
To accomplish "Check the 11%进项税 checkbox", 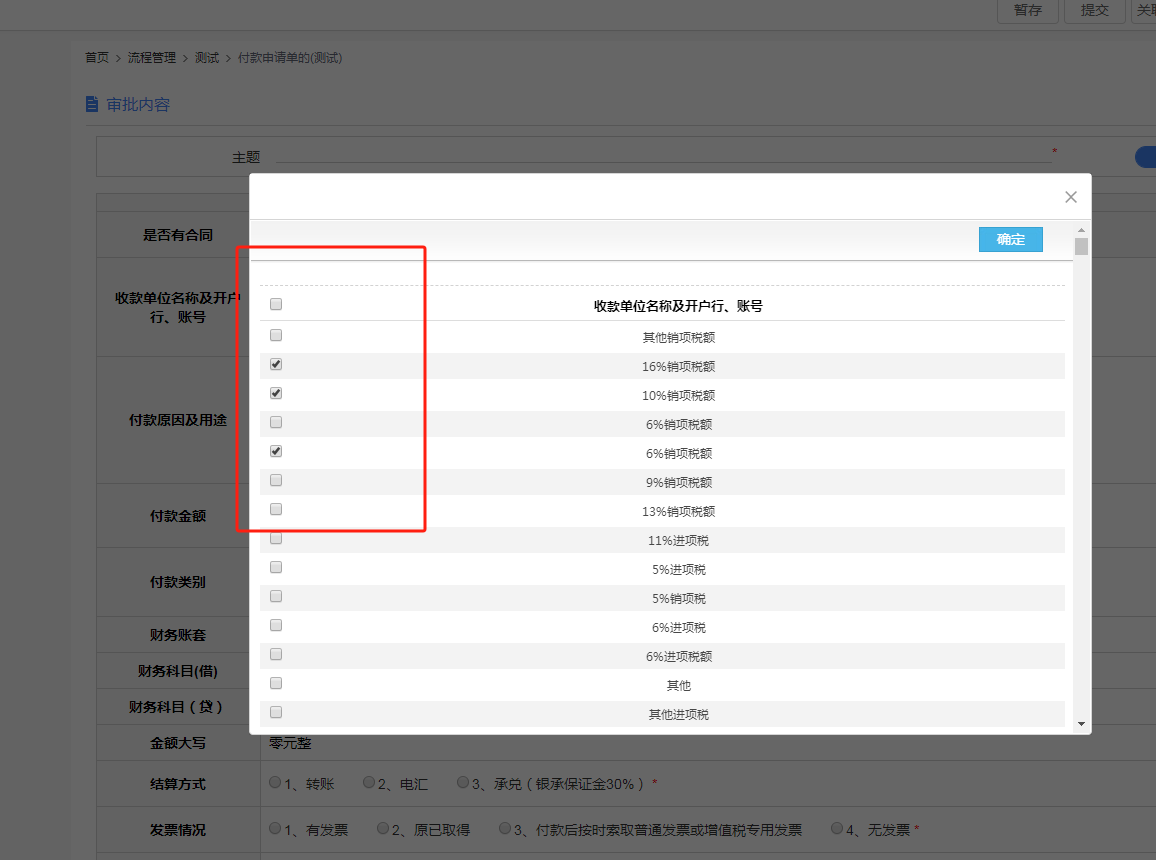I will click(276, 539).
